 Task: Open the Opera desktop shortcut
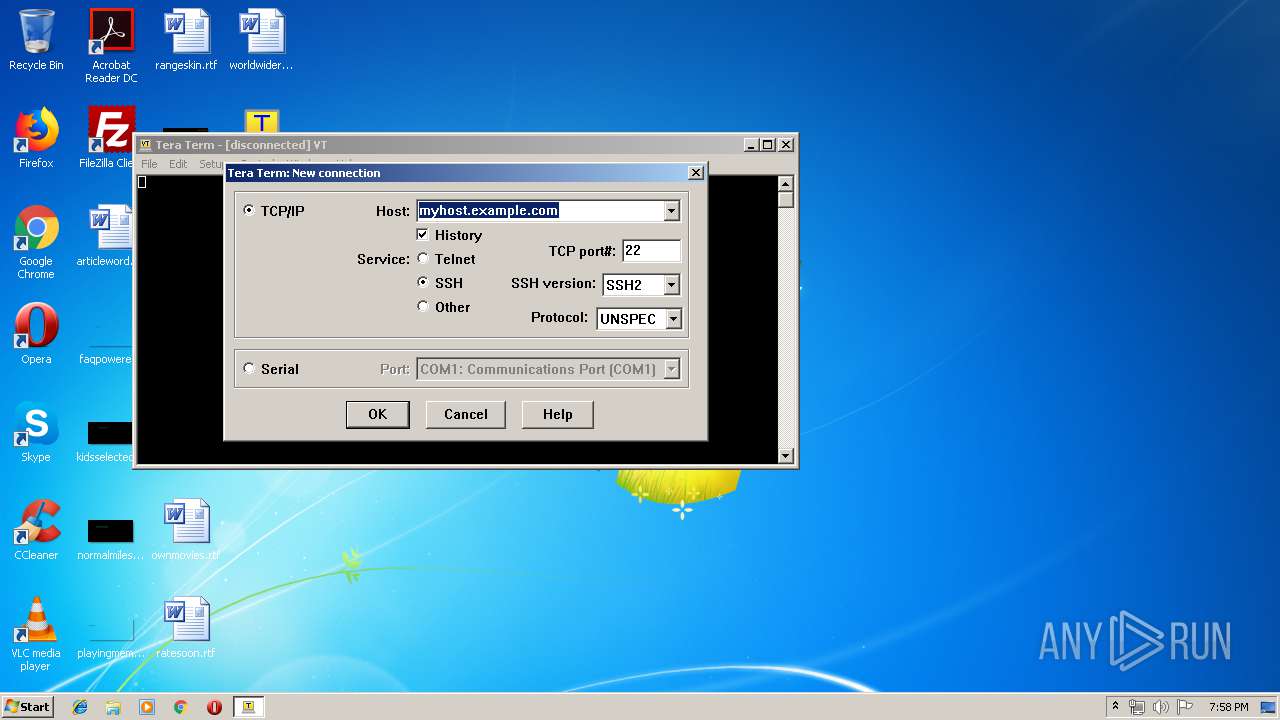36,334
